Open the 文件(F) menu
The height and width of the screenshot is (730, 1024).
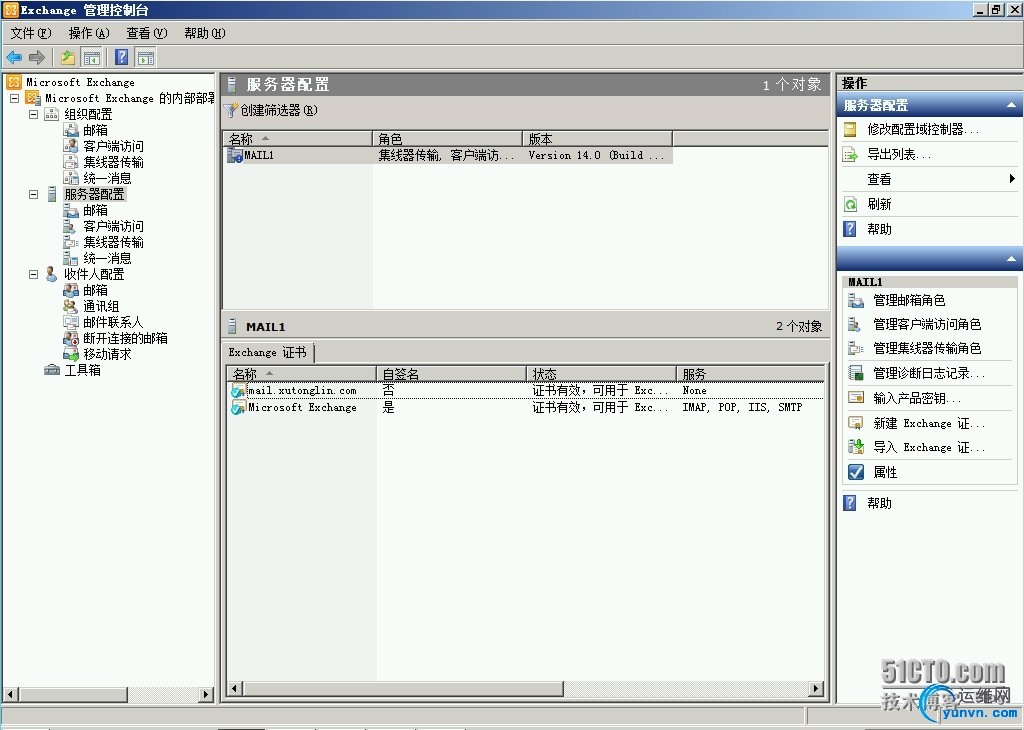[x=30, y=33]
